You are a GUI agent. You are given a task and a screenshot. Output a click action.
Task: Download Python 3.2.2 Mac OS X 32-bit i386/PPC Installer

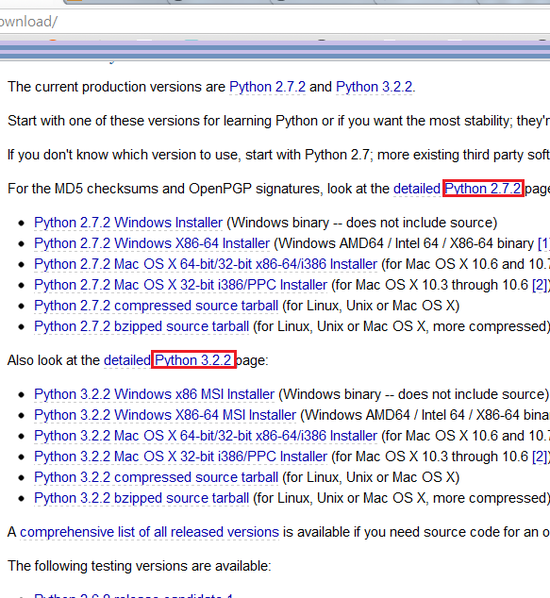pos(181,457)
